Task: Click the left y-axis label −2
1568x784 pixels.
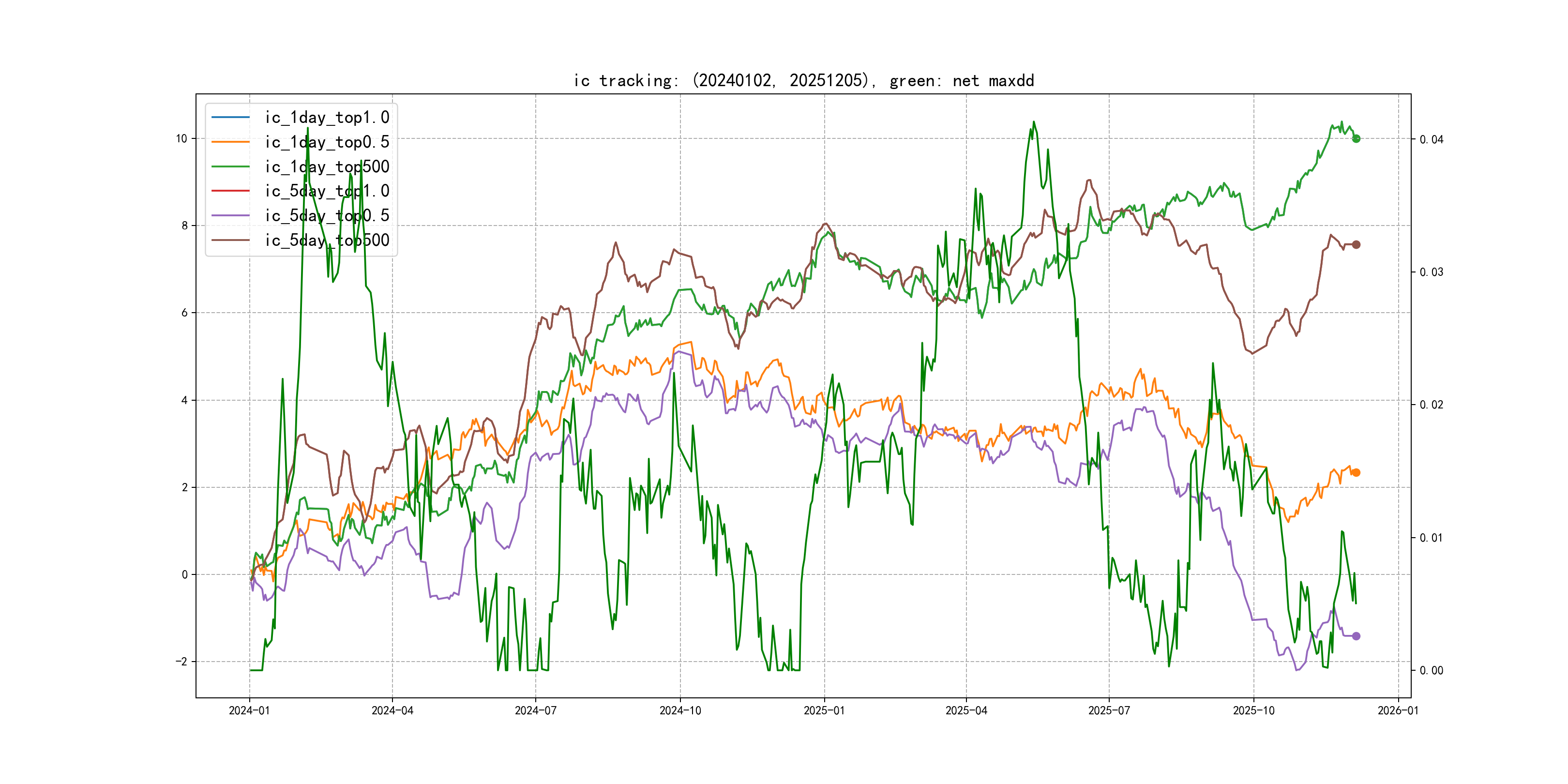Action: point(181,662)
